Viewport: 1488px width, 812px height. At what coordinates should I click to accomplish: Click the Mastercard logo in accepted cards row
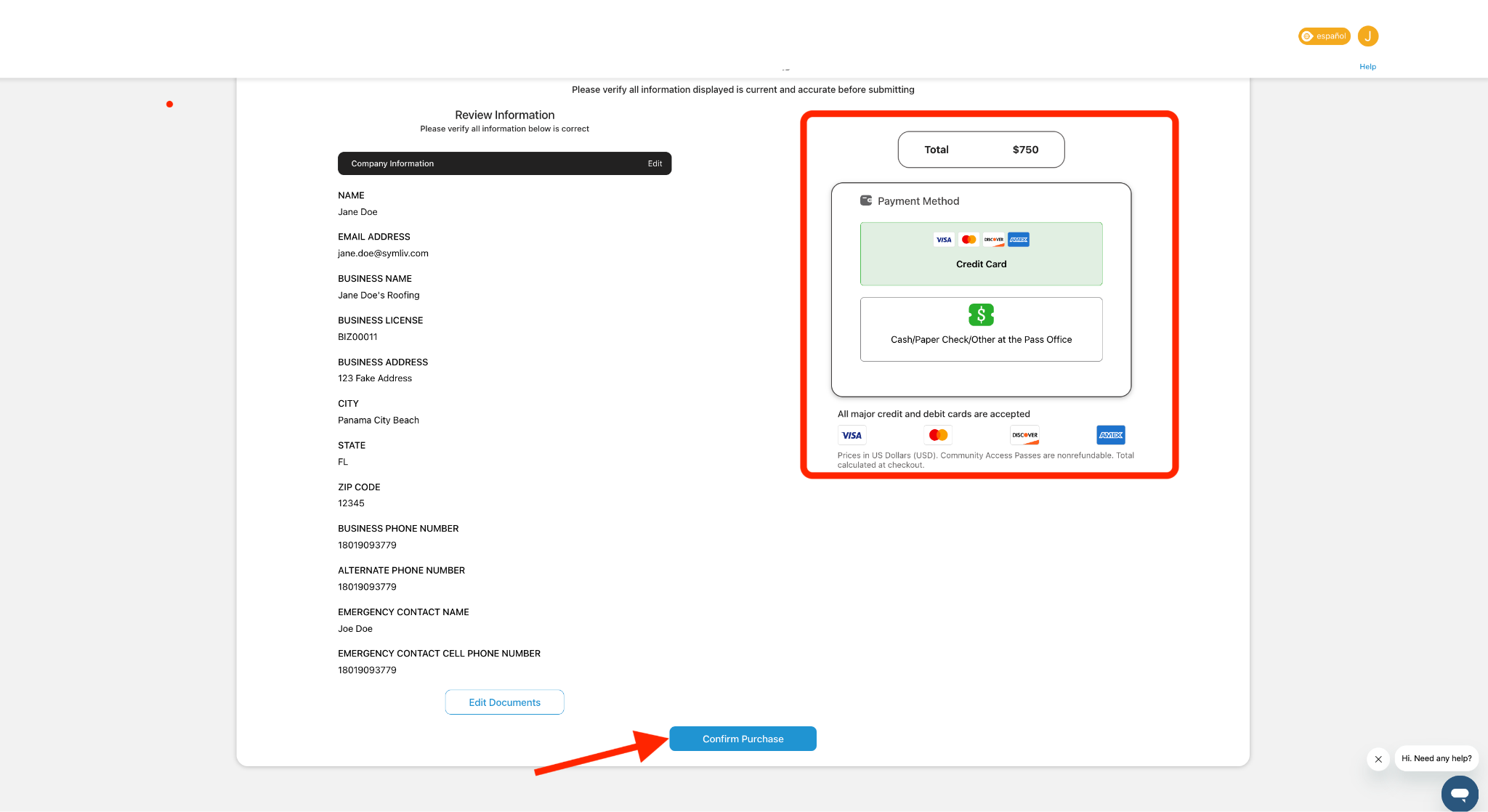click(938, 435)
